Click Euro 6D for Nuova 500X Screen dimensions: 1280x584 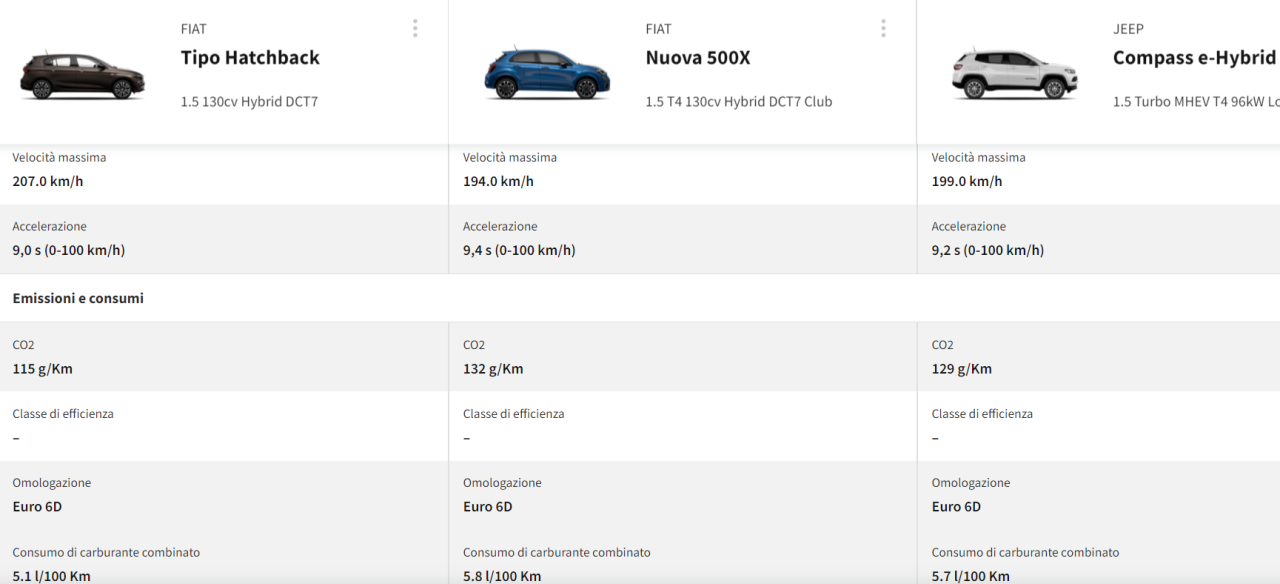point(488,507)
